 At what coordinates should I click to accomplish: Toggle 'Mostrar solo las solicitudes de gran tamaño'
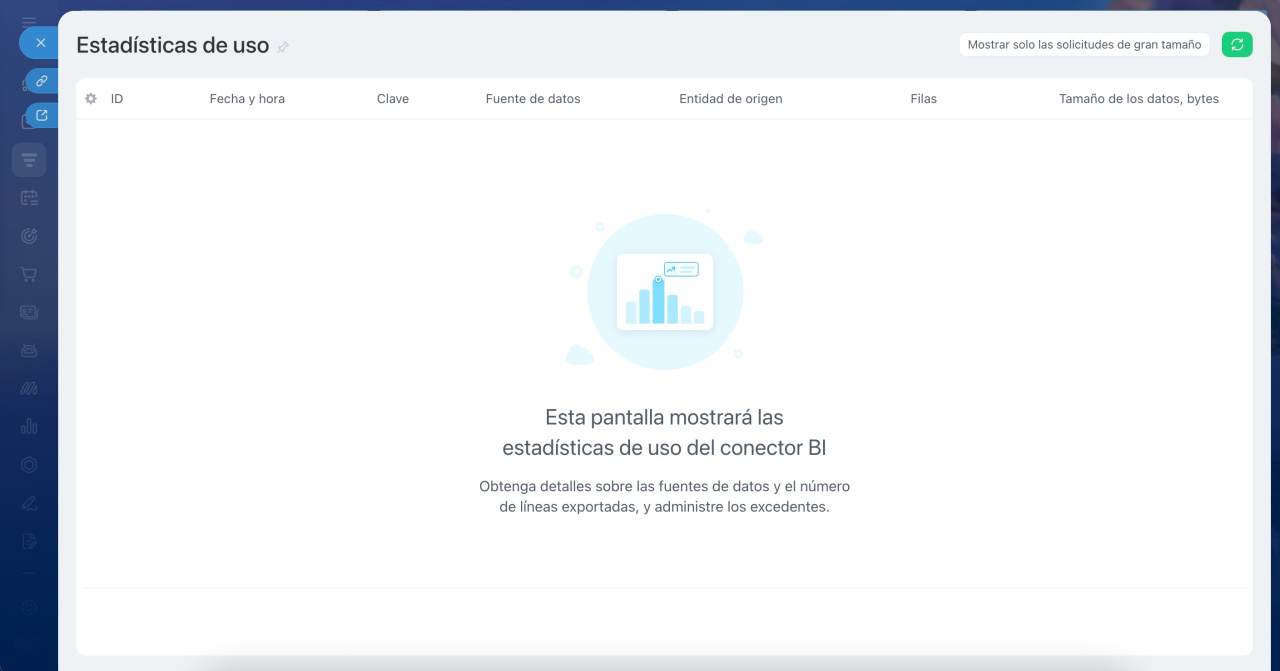[1084, 44]
